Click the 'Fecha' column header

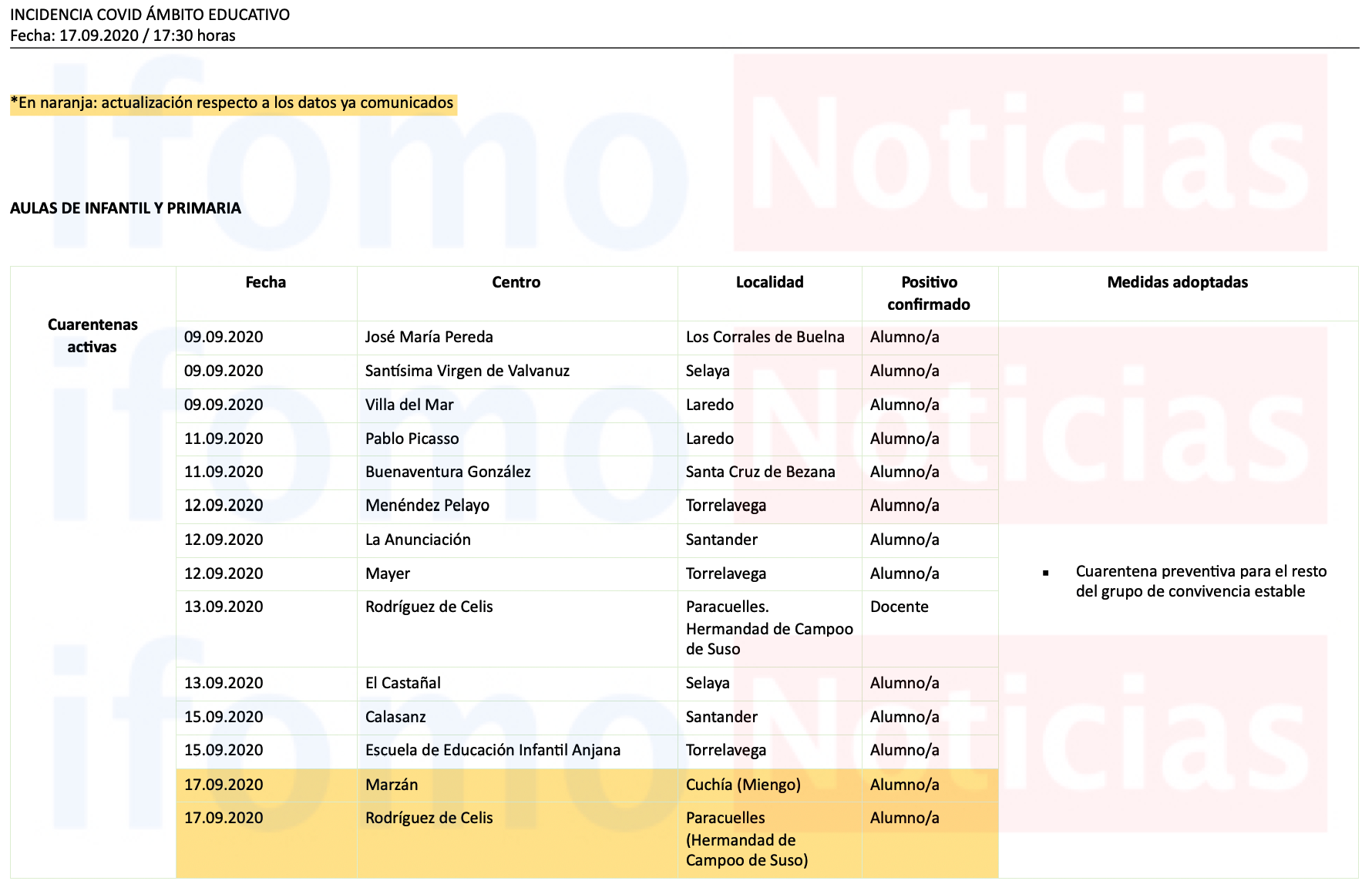[x=265, y=282]
